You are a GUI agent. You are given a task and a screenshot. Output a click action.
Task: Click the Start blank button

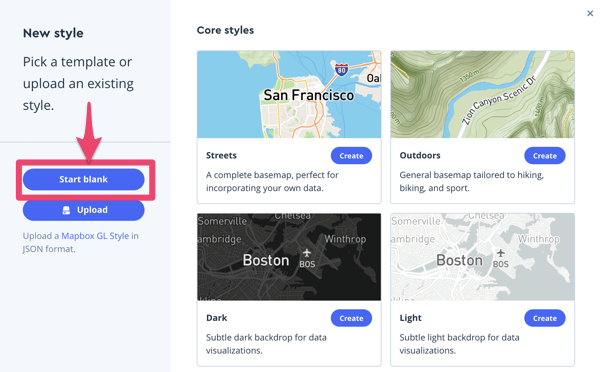coord(83,179)
